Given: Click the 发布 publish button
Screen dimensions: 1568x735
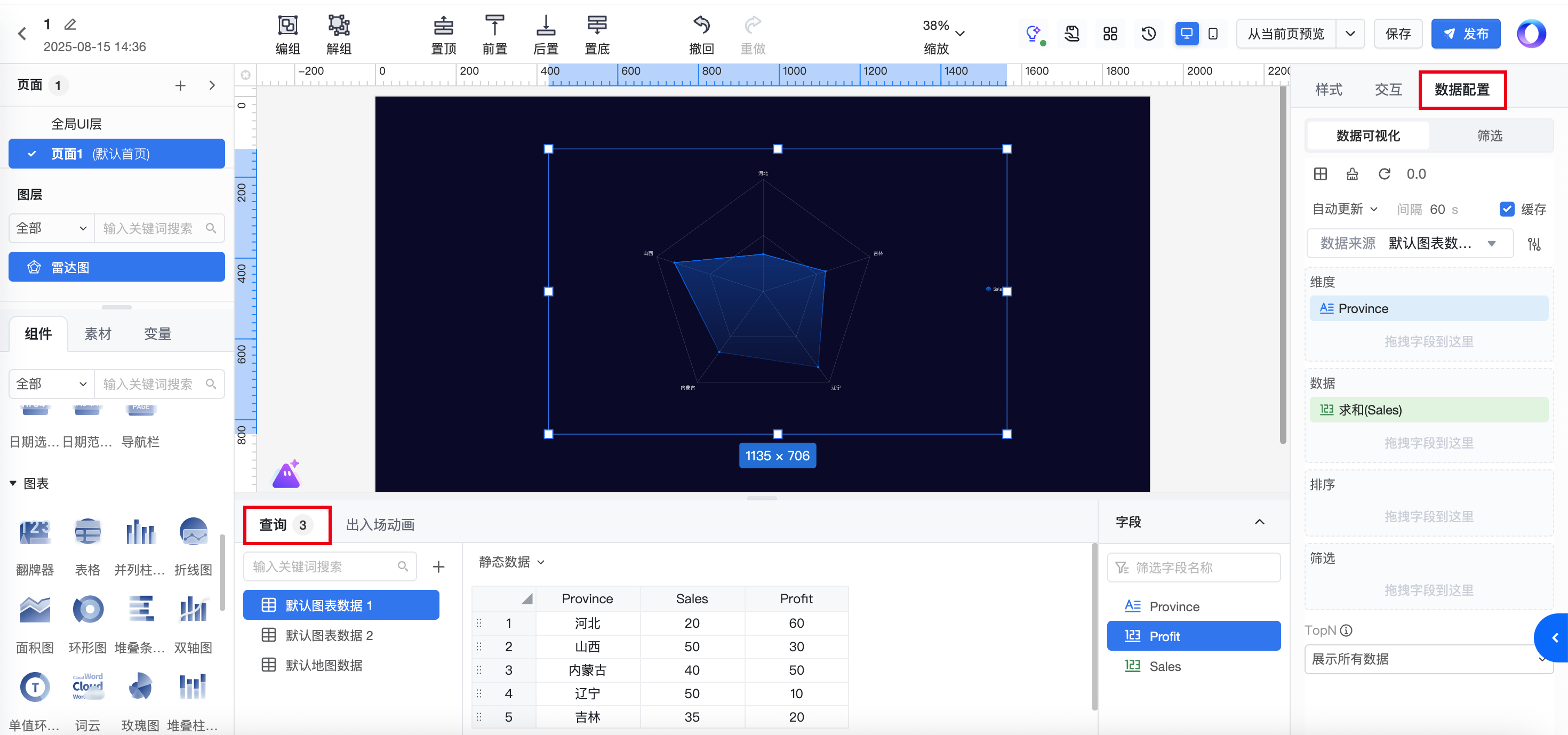Looking at the screenshot, I should (x=1465, y=34).
